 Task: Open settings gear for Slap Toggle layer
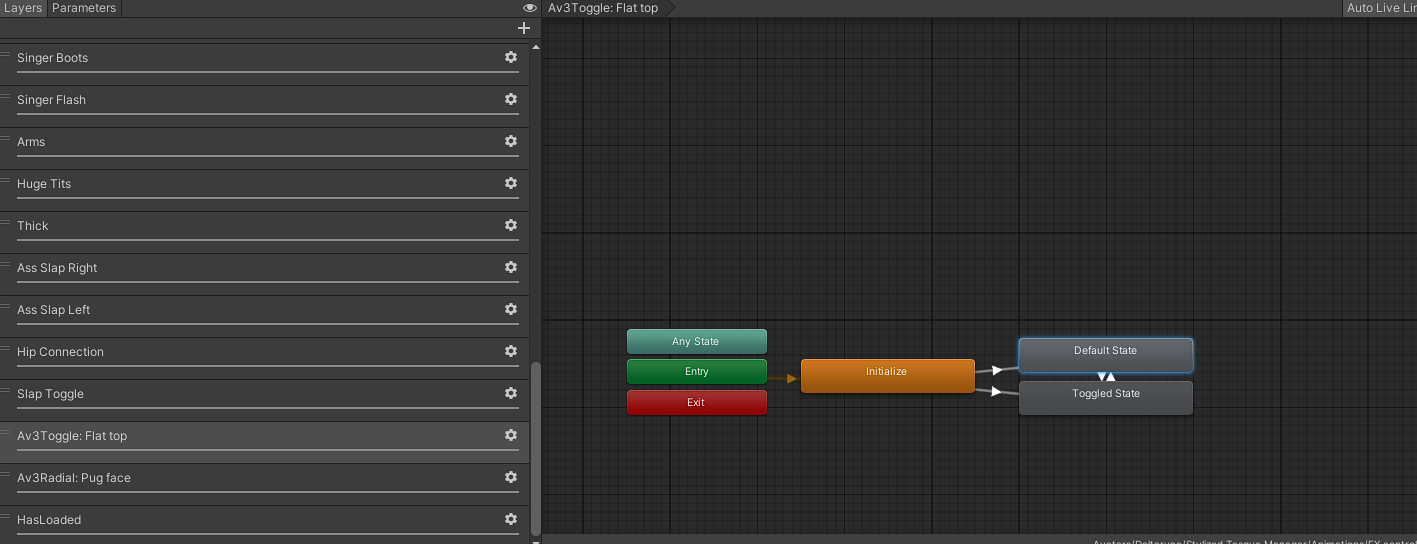coord(511,393)
